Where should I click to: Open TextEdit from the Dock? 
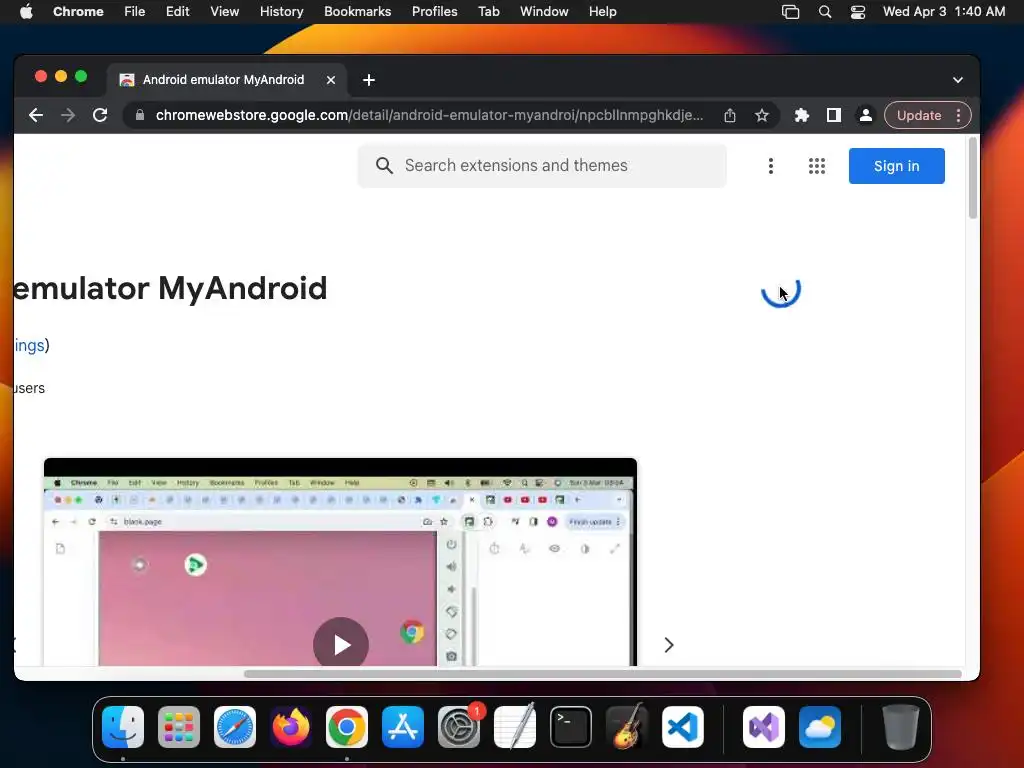coord(515,727)
